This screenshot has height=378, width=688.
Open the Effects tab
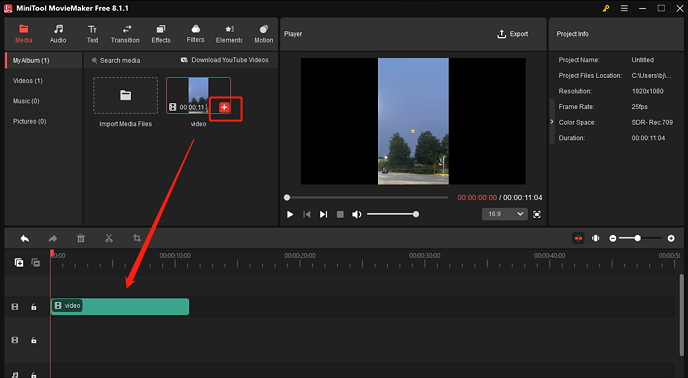point(161,34)
